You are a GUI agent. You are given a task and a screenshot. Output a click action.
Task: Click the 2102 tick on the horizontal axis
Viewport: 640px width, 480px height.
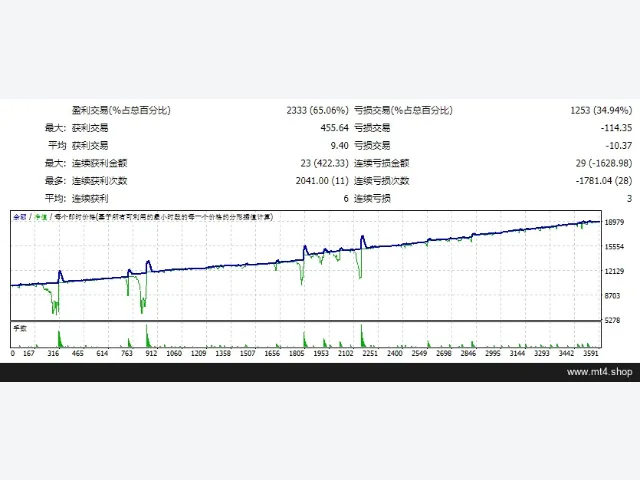[x=345, y=353]
